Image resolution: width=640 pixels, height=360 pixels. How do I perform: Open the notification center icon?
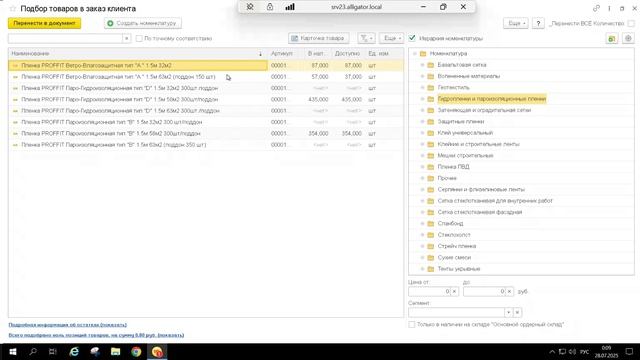coord(629,351)
